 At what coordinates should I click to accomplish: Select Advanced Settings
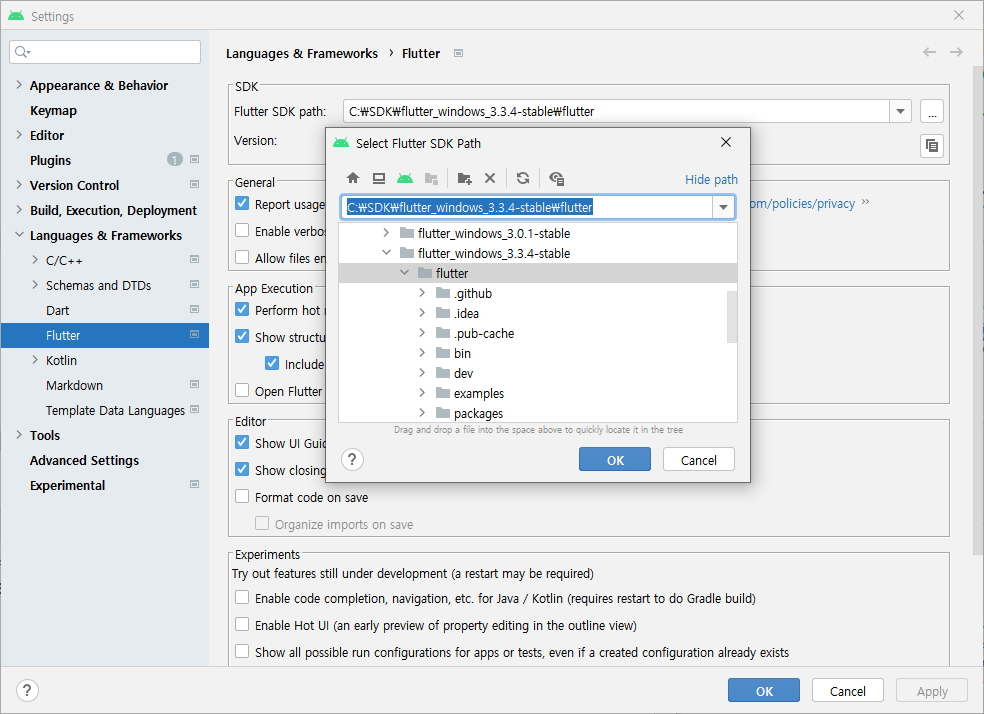tap(84, 461)
